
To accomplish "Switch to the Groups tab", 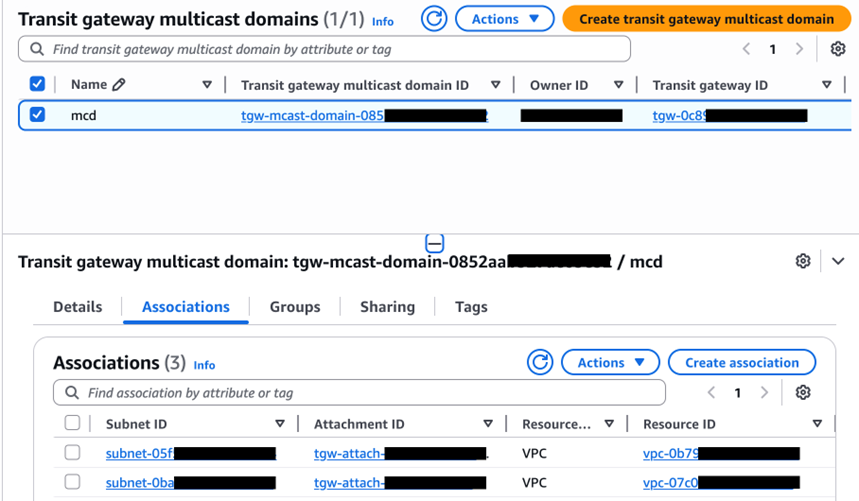I will pyautogui.click(x=295, y=307).
